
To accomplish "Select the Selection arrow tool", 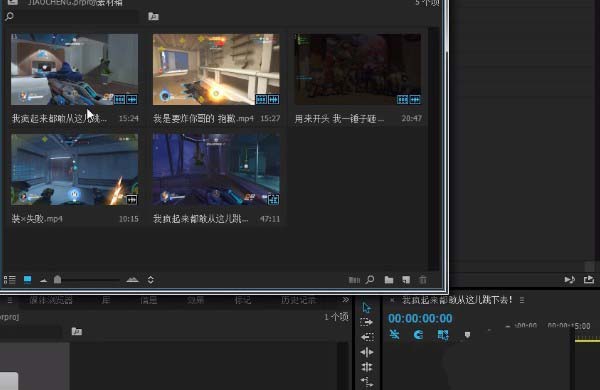I will click(367, 307).
